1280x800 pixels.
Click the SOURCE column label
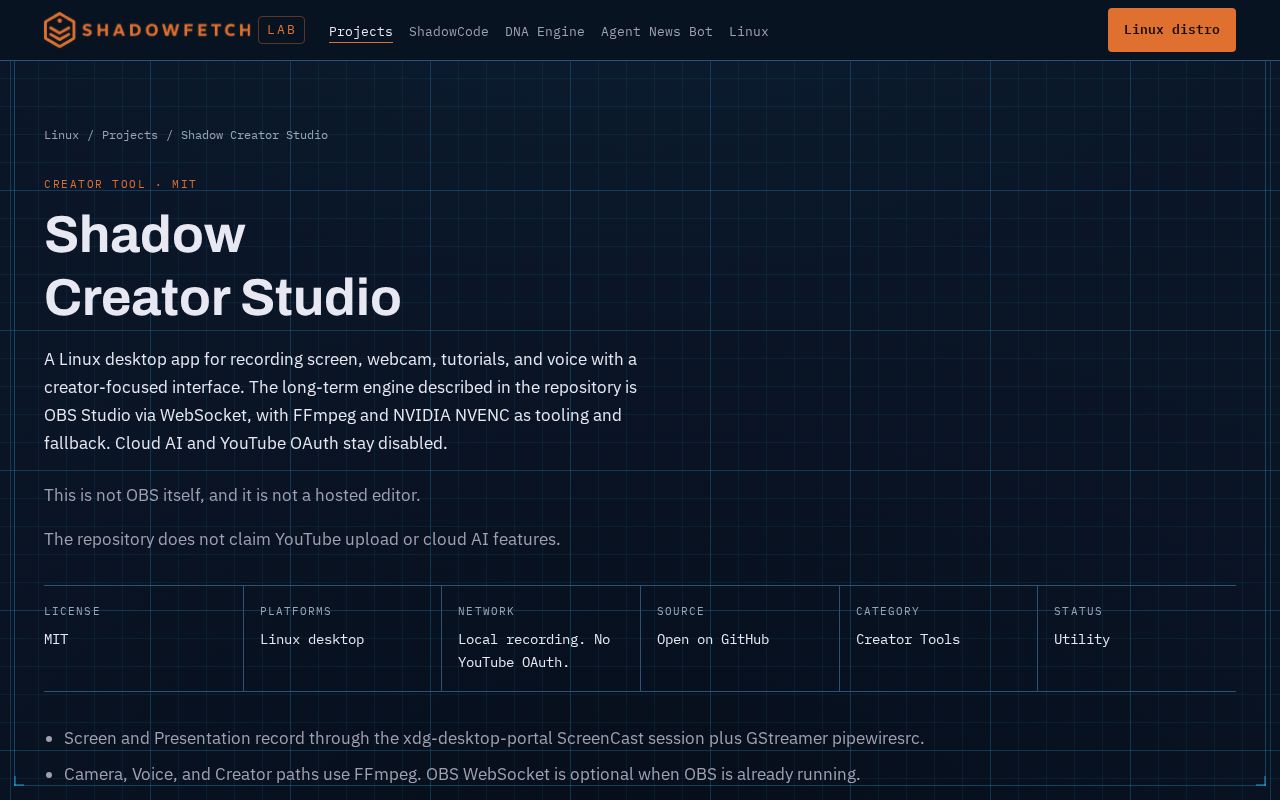[681, 611]
